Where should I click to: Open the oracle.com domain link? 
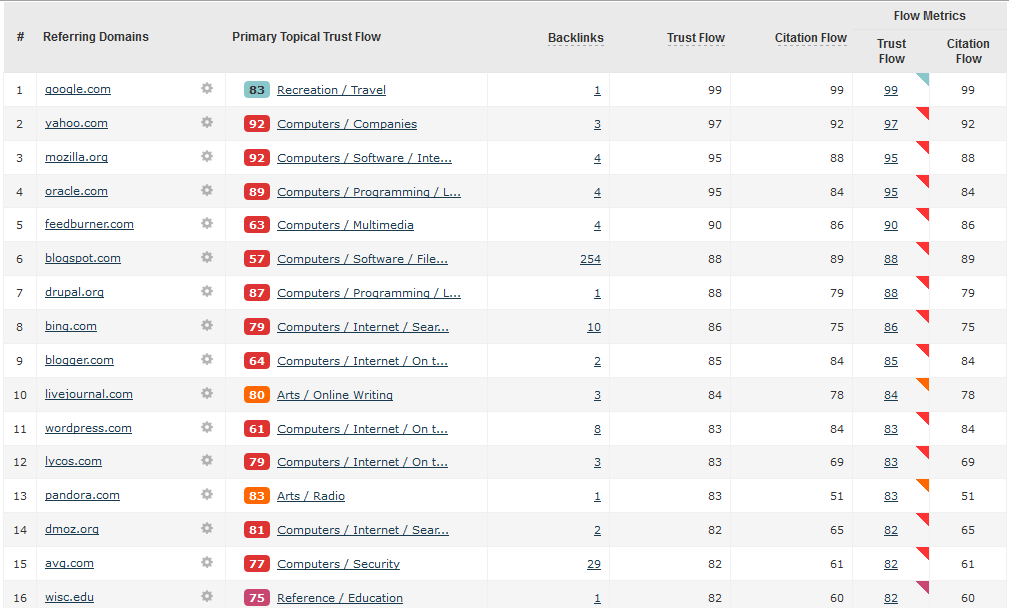(77, 191)
